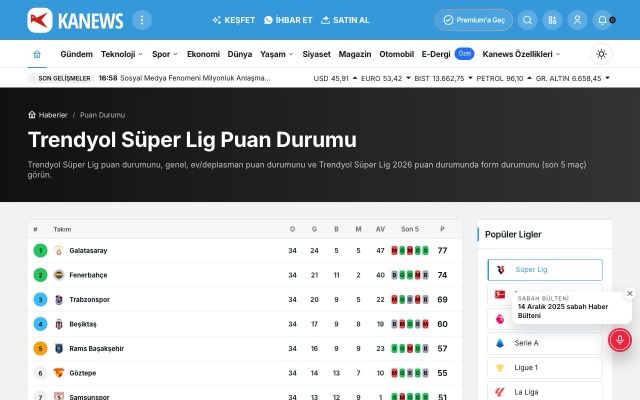This screenshot has height=400, width=640.
Task: Click the Göztepe club crest
Action: (x=59, y=373)
